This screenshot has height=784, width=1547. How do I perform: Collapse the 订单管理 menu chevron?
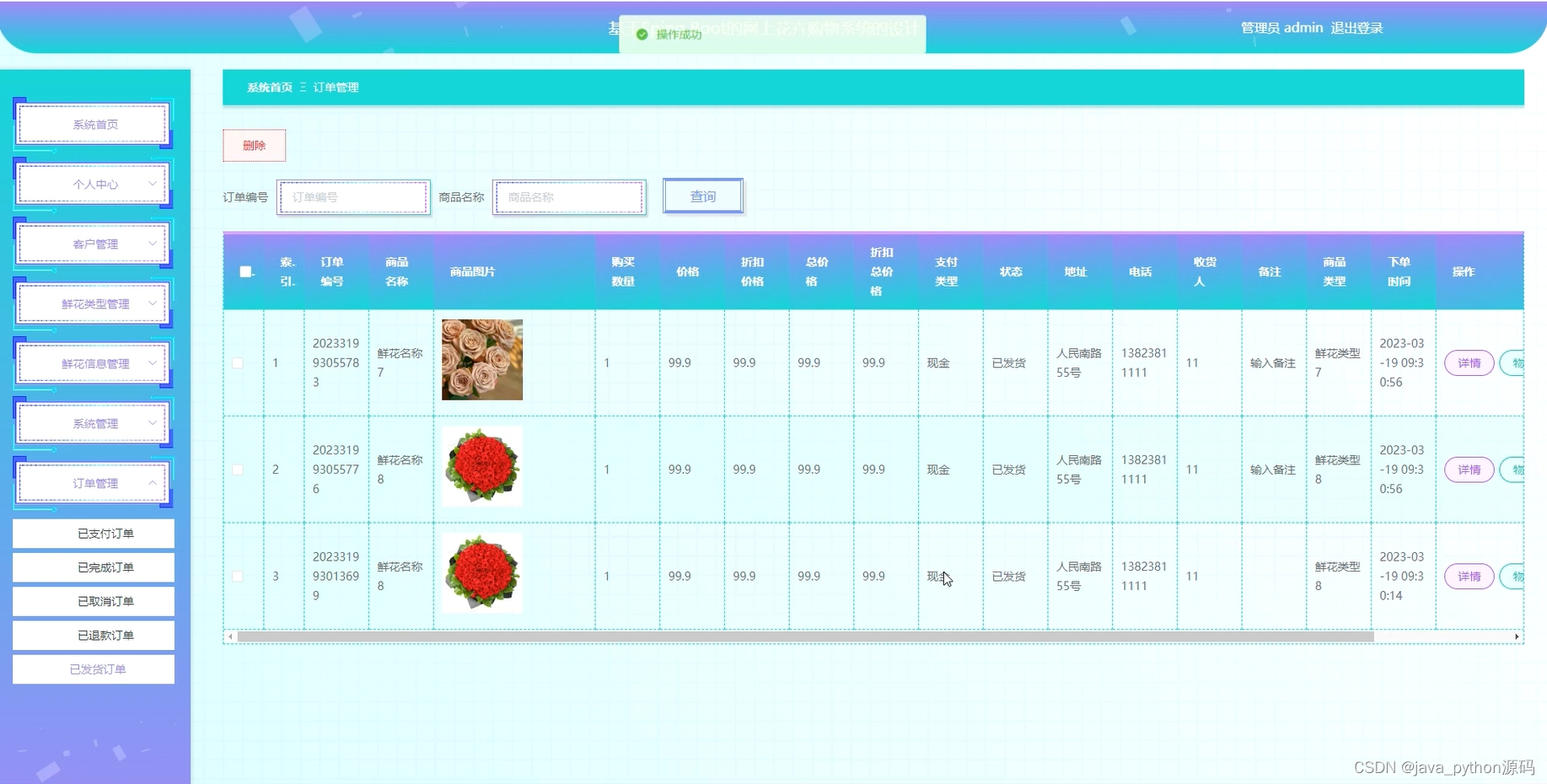point(153,483)
